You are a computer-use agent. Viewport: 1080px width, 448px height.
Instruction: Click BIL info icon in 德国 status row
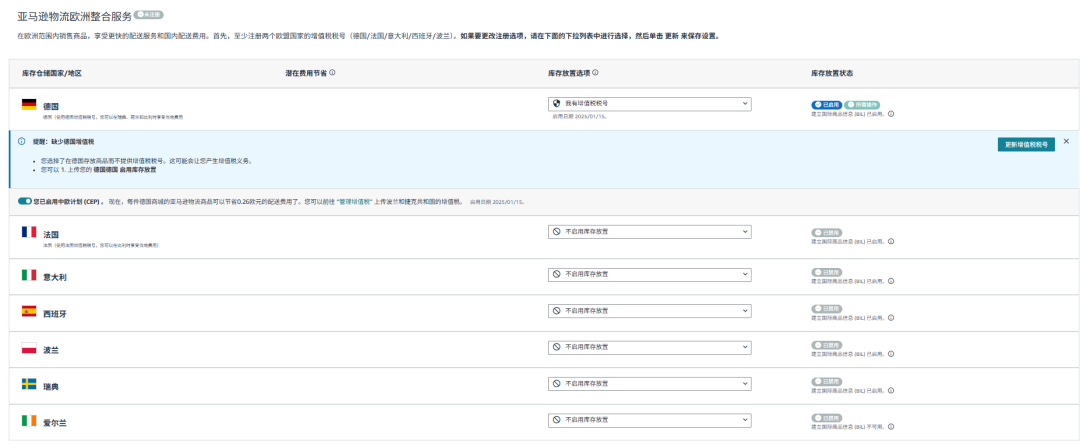tap(891, 114)
